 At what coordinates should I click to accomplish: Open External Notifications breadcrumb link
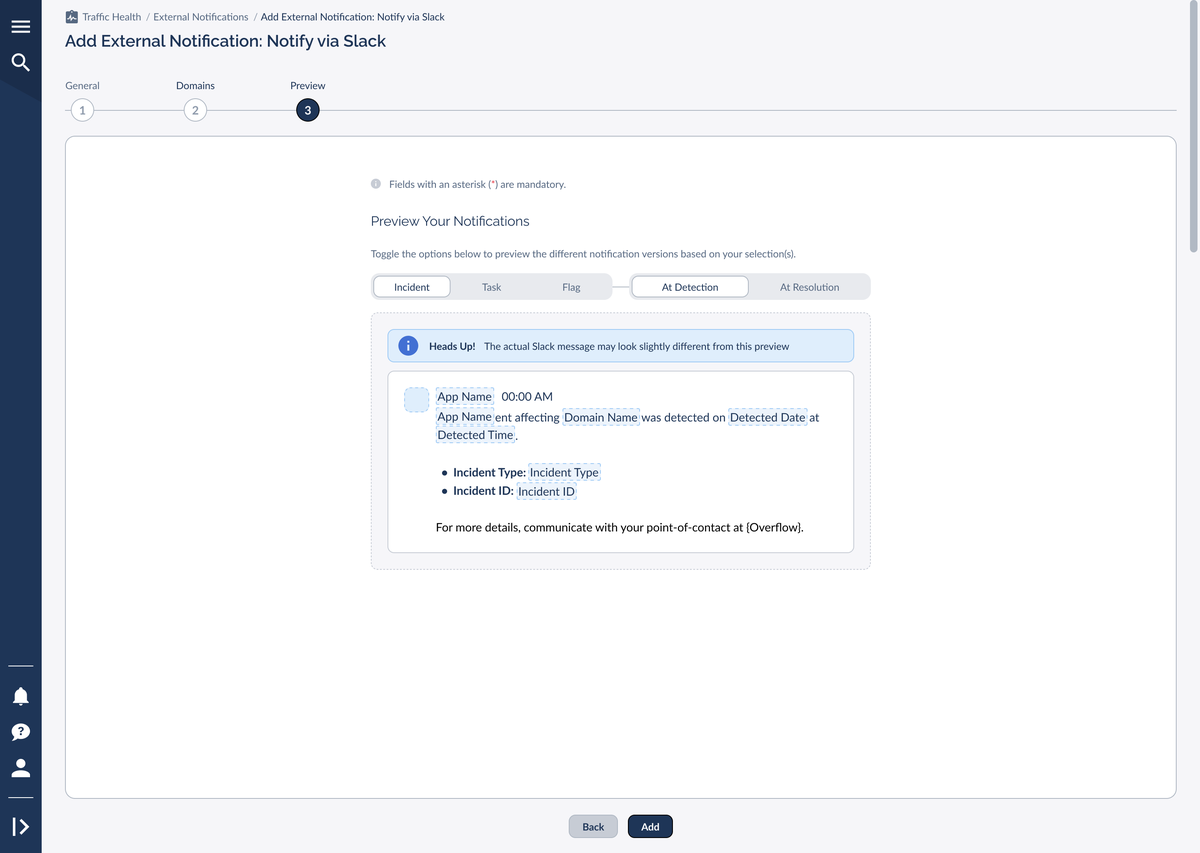click(x=201, y=17)
